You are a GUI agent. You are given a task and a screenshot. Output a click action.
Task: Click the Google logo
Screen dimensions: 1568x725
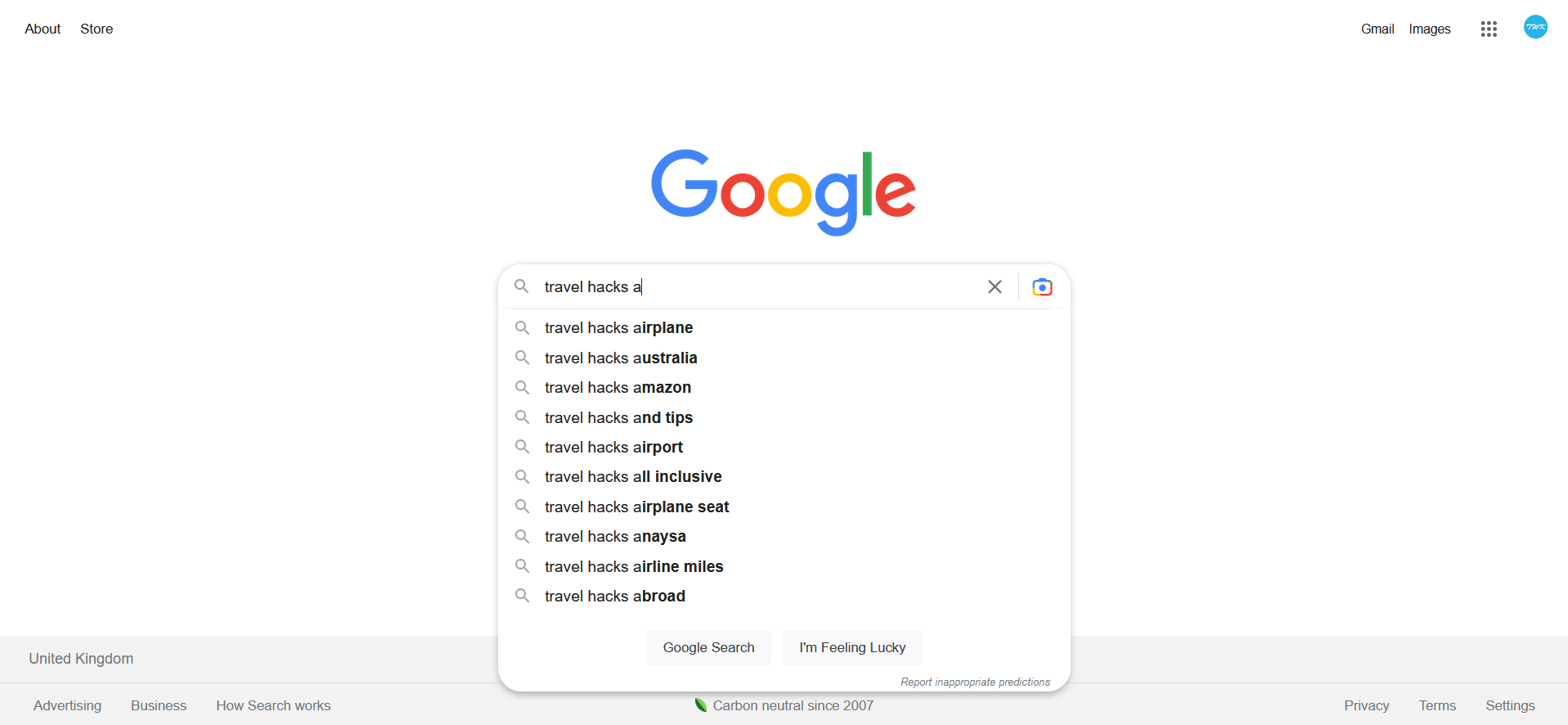pos(784,192)
